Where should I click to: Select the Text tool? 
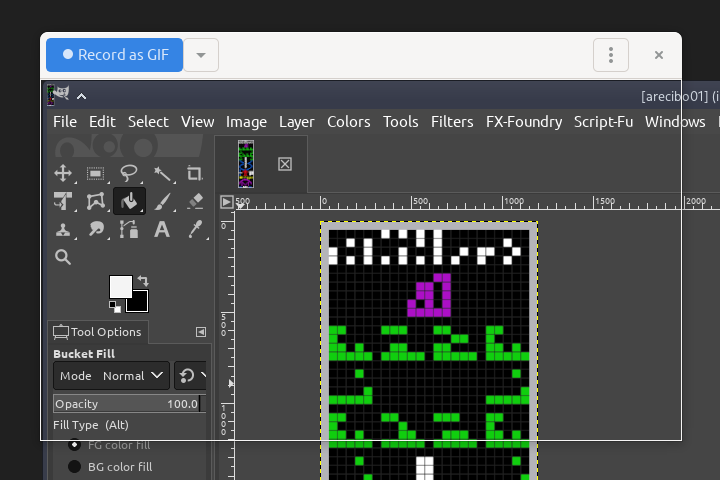click(162, 229)
